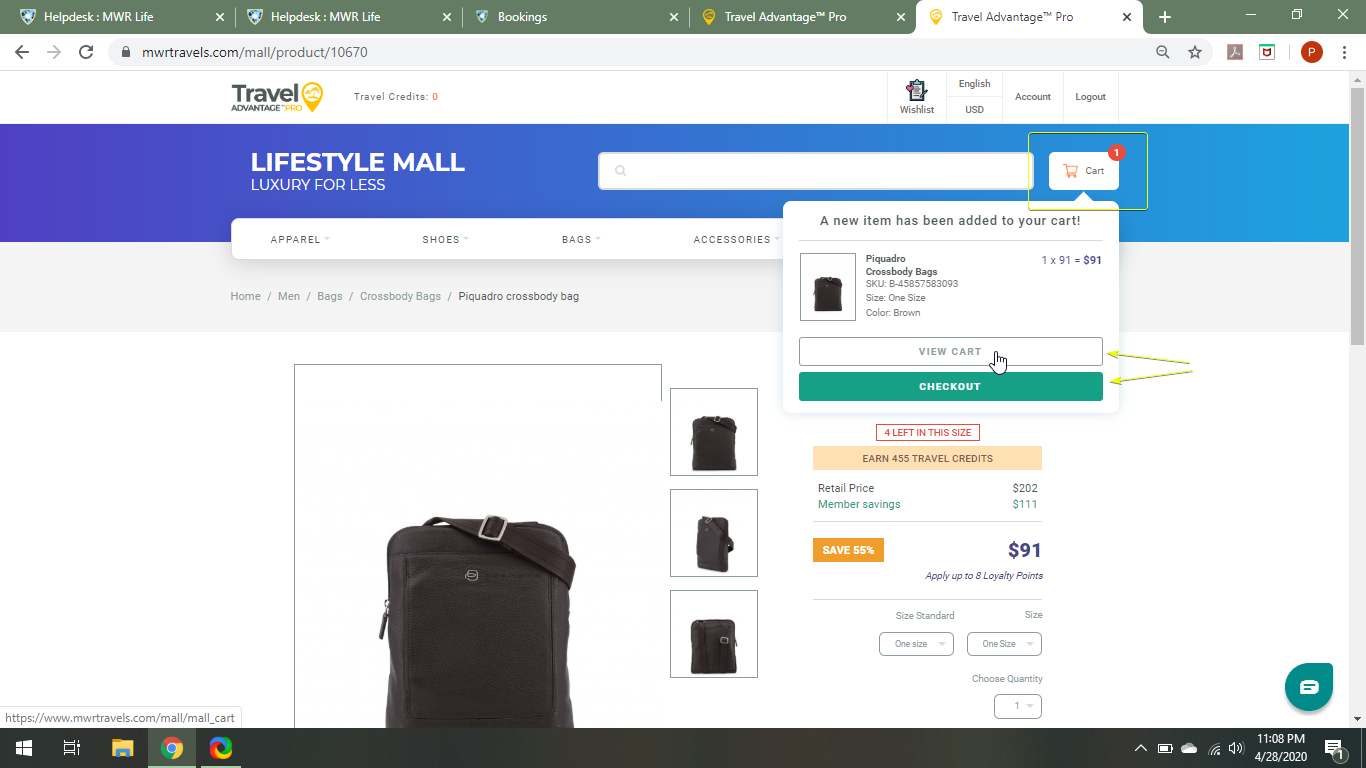The height and width of the screenshot is (768, 1366).
Task: Click the SAVE 55% badge
Action: (848, 550)
